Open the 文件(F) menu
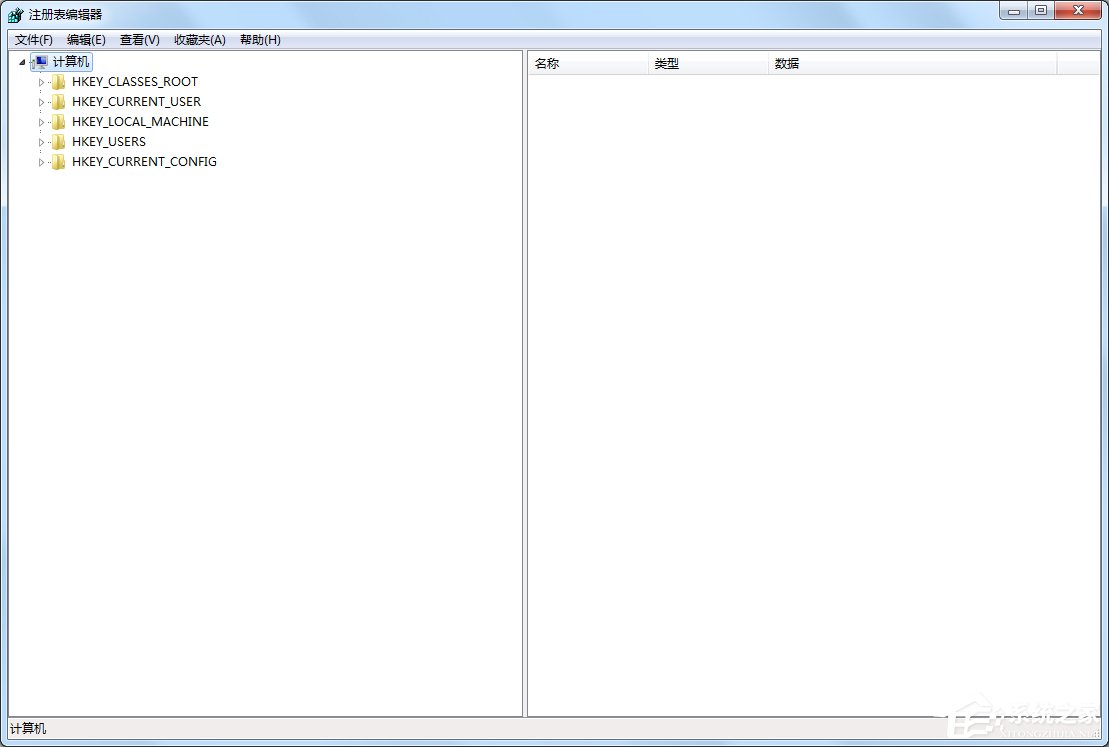This screenshot has height=747, width=1109. (32, 40)
